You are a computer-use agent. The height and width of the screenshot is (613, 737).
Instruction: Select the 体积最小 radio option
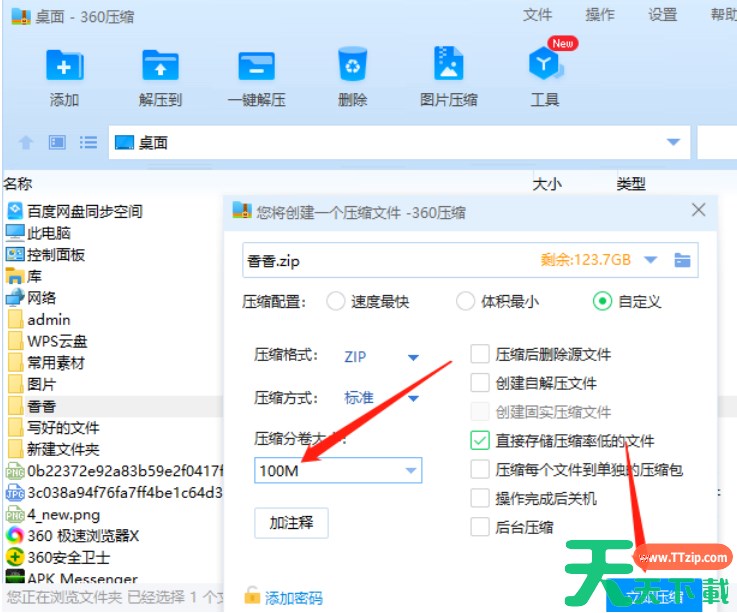coord(465,301)
